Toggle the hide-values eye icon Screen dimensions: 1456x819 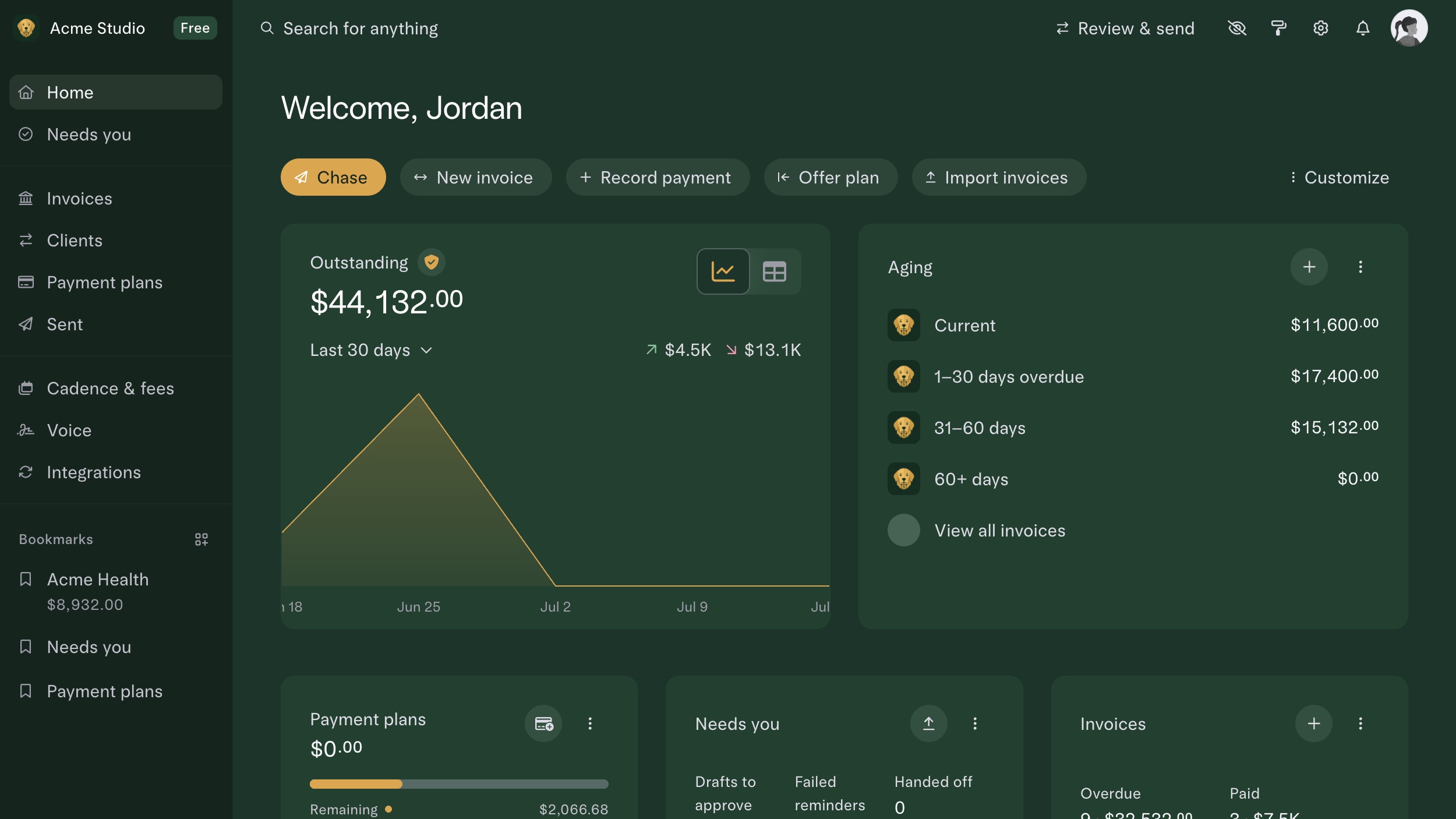(x=1236, y=28)
